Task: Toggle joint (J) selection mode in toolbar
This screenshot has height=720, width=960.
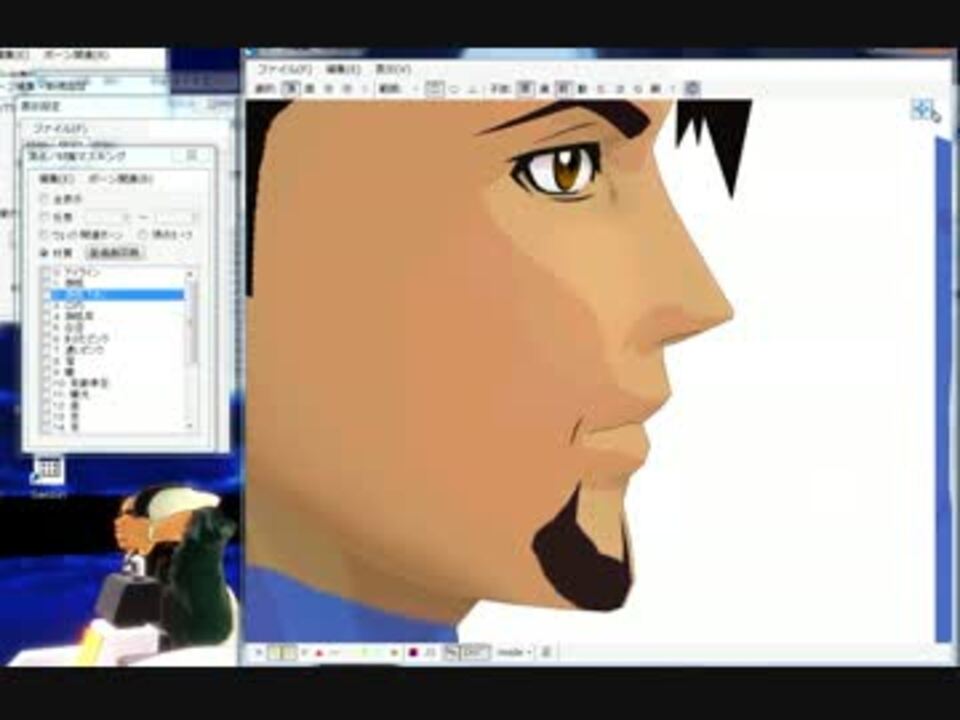Action: pos(365,89)
